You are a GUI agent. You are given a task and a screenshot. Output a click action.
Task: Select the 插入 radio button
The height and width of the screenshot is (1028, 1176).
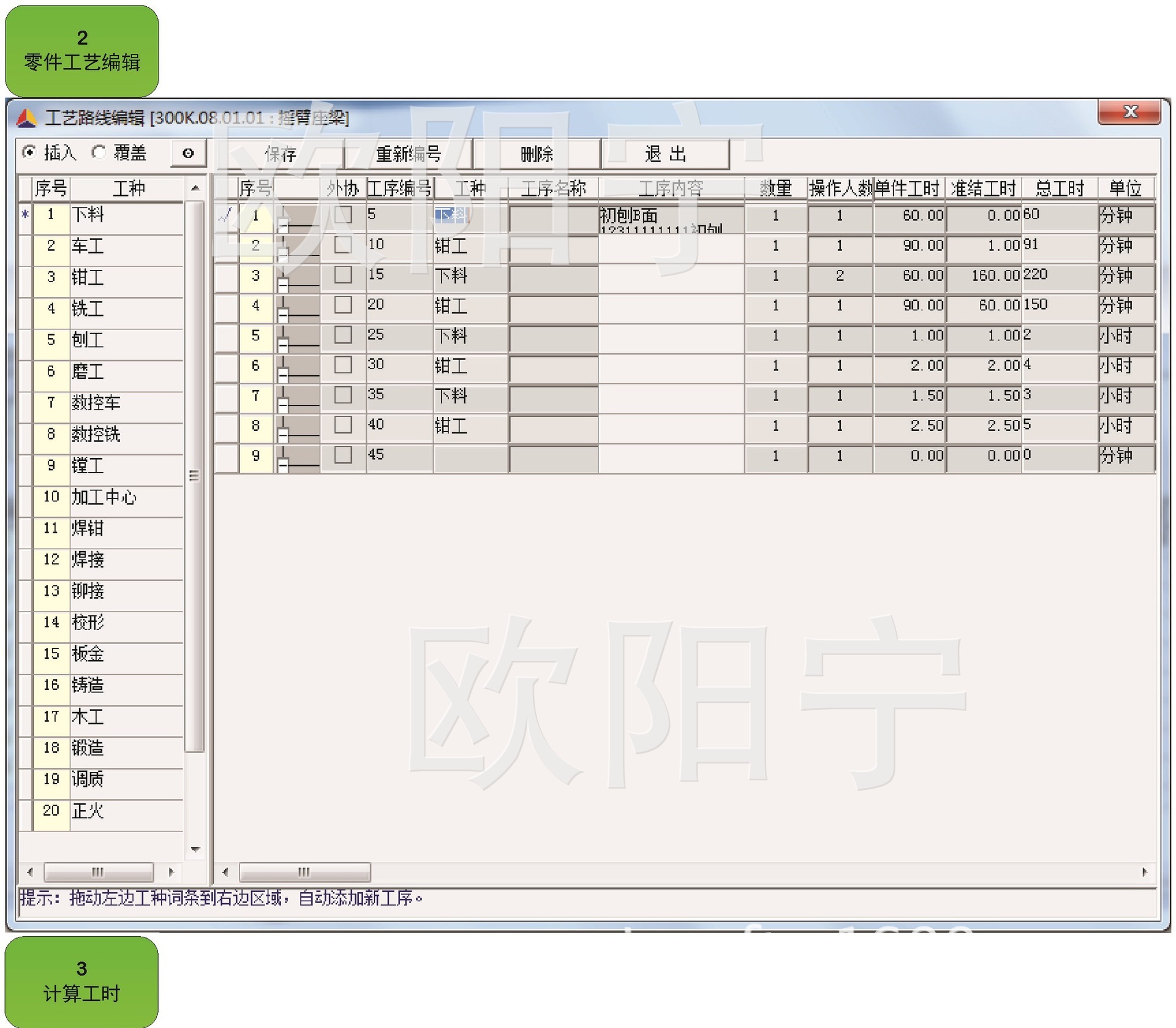29,152
